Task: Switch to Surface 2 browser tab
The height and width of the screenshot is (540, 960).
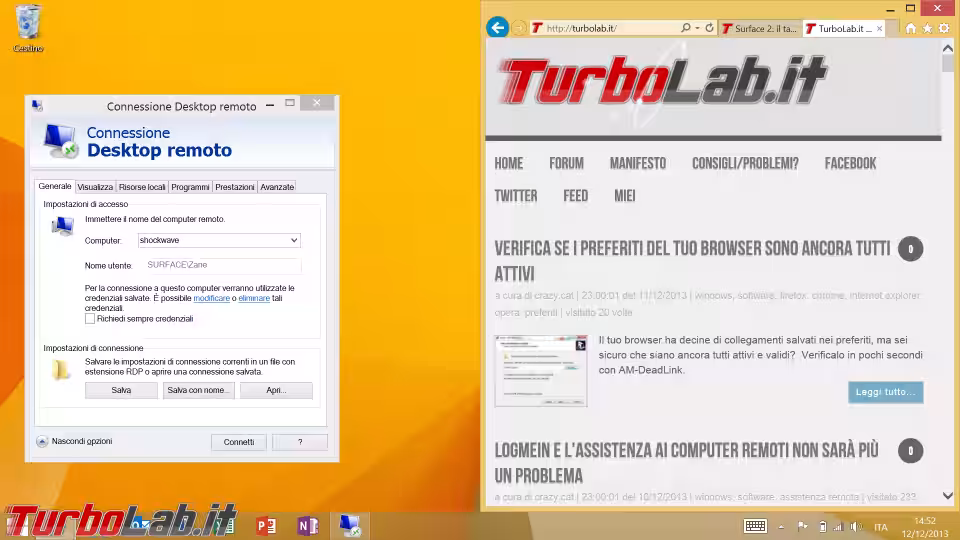Action: coord(761,29)
